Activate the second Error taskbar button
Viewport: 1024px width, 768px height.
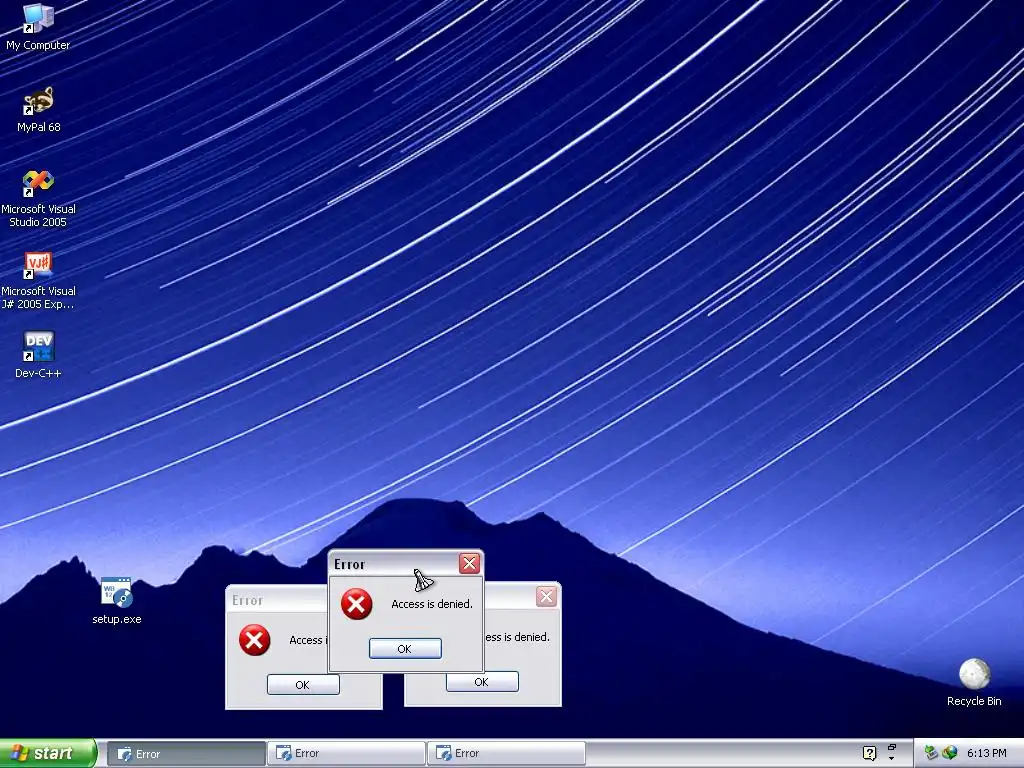346,753
